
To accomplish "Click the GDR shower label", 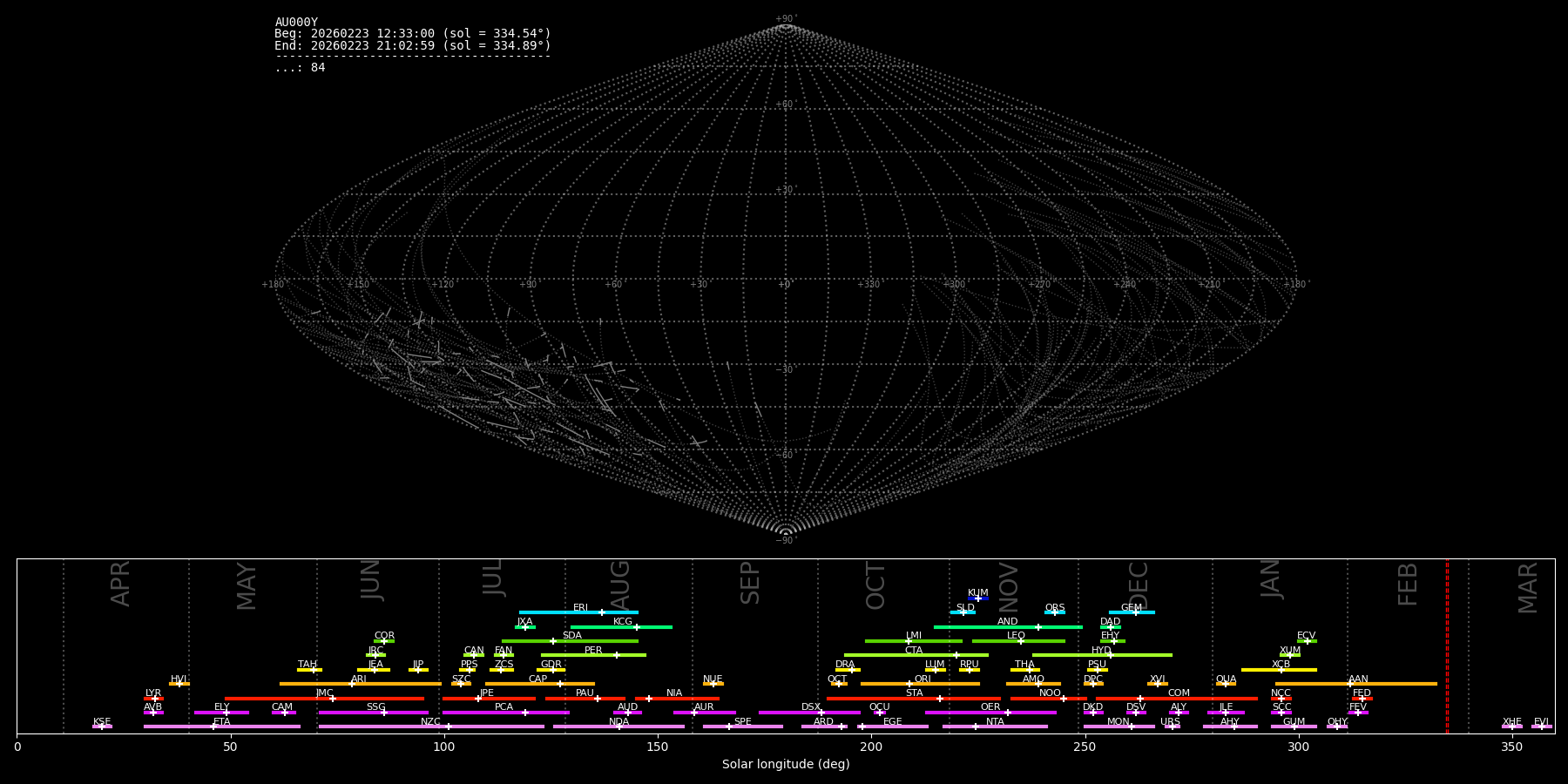I will 551,665.
